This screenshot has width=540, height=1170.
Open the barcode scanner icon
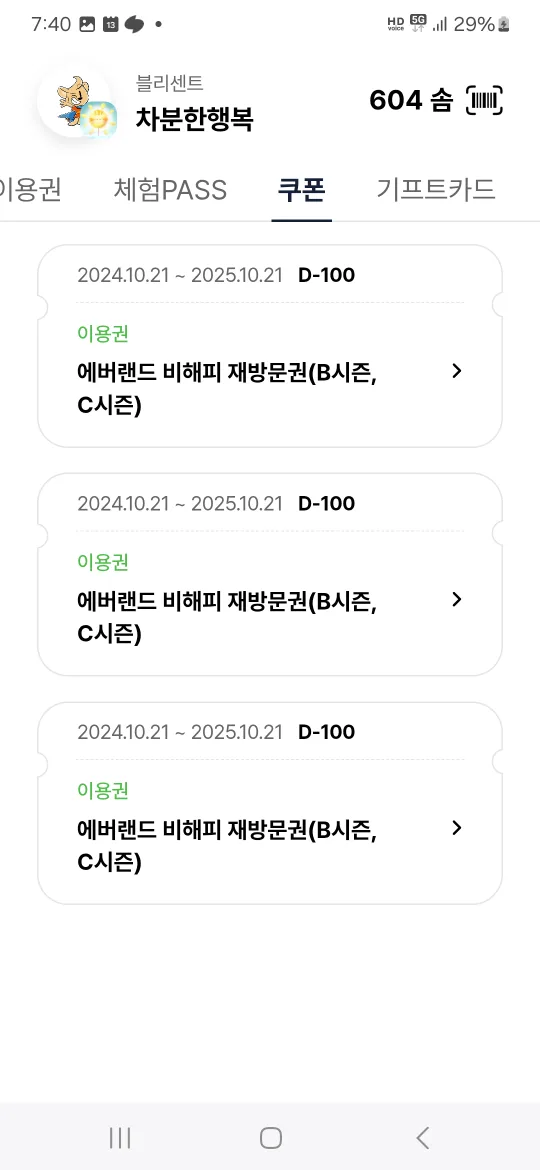click(484, 101)
